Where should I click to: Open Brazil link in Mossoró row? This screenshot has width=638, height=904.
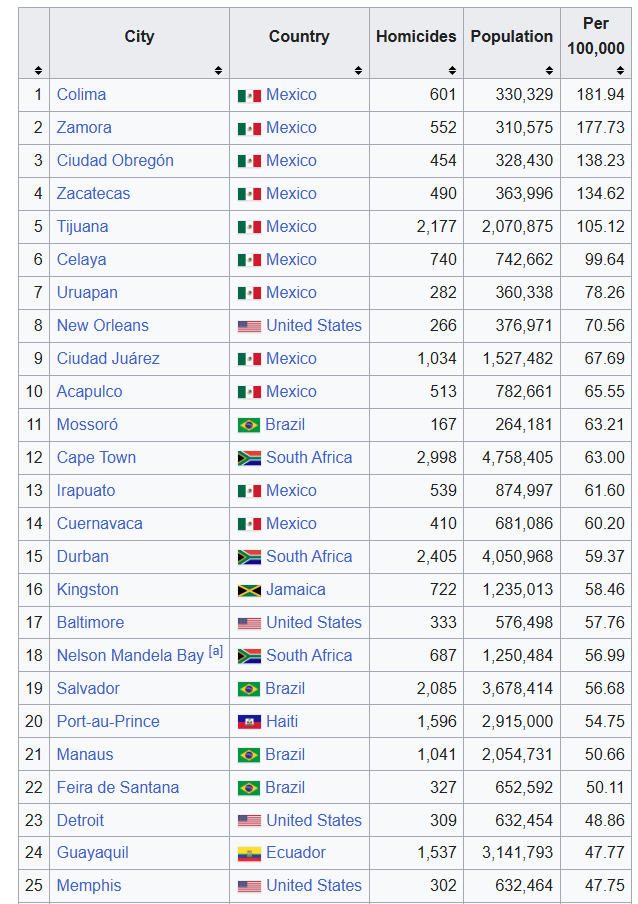pos(285,425)
